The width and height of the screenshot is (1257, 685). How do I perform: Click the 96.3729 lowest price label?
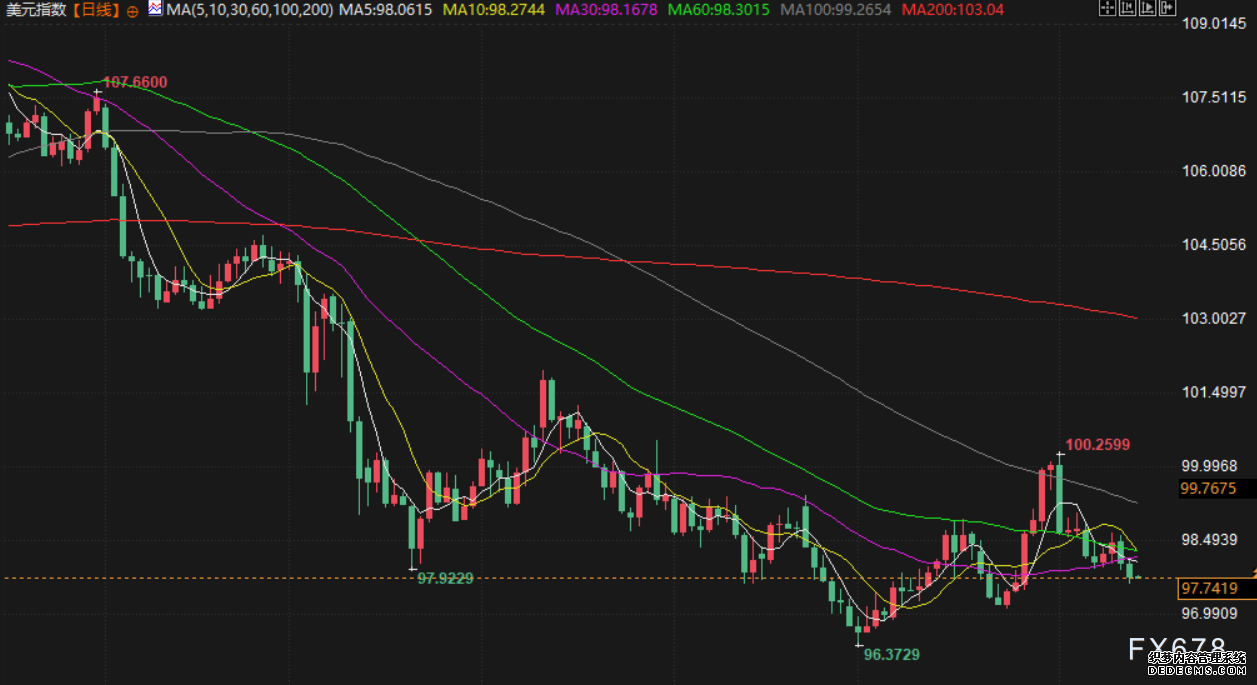892,654
